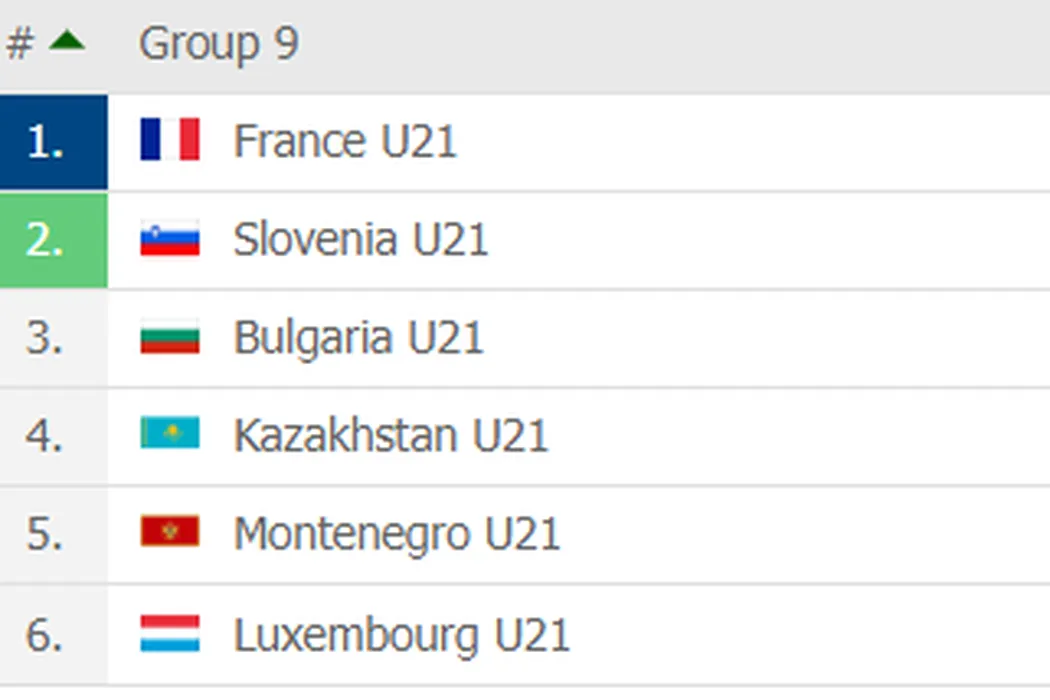Click the Kazakhstan flag icon
The height and width of the screenshot is (700, 1050).
(x=170, y=434)
